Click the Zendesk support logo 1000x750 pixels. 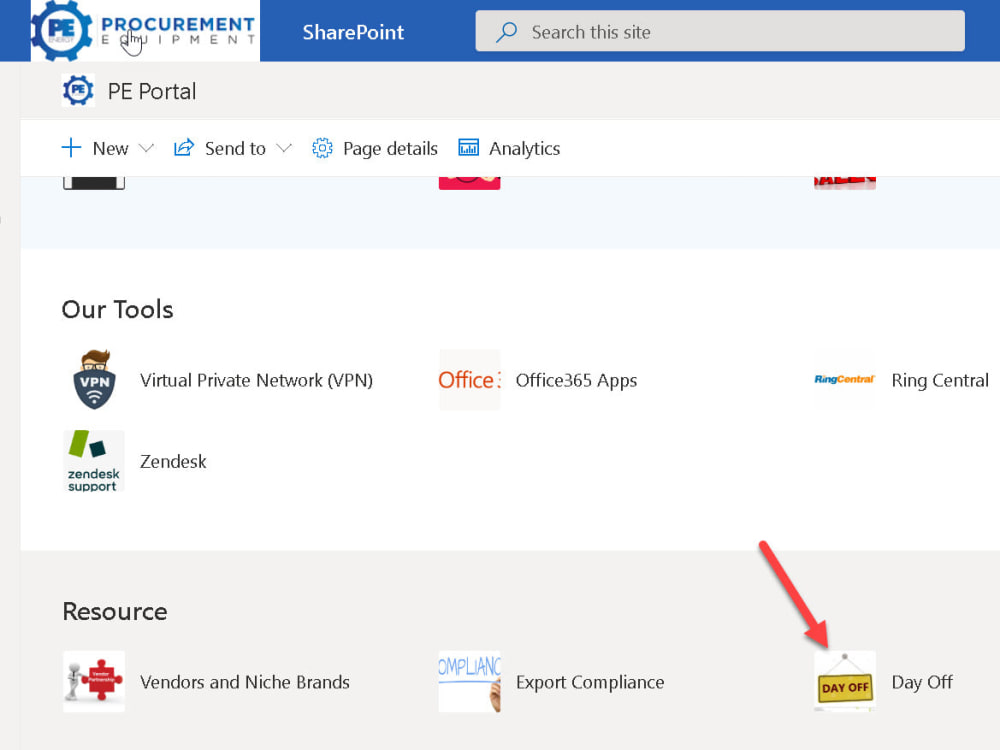(x=94, y=460)
